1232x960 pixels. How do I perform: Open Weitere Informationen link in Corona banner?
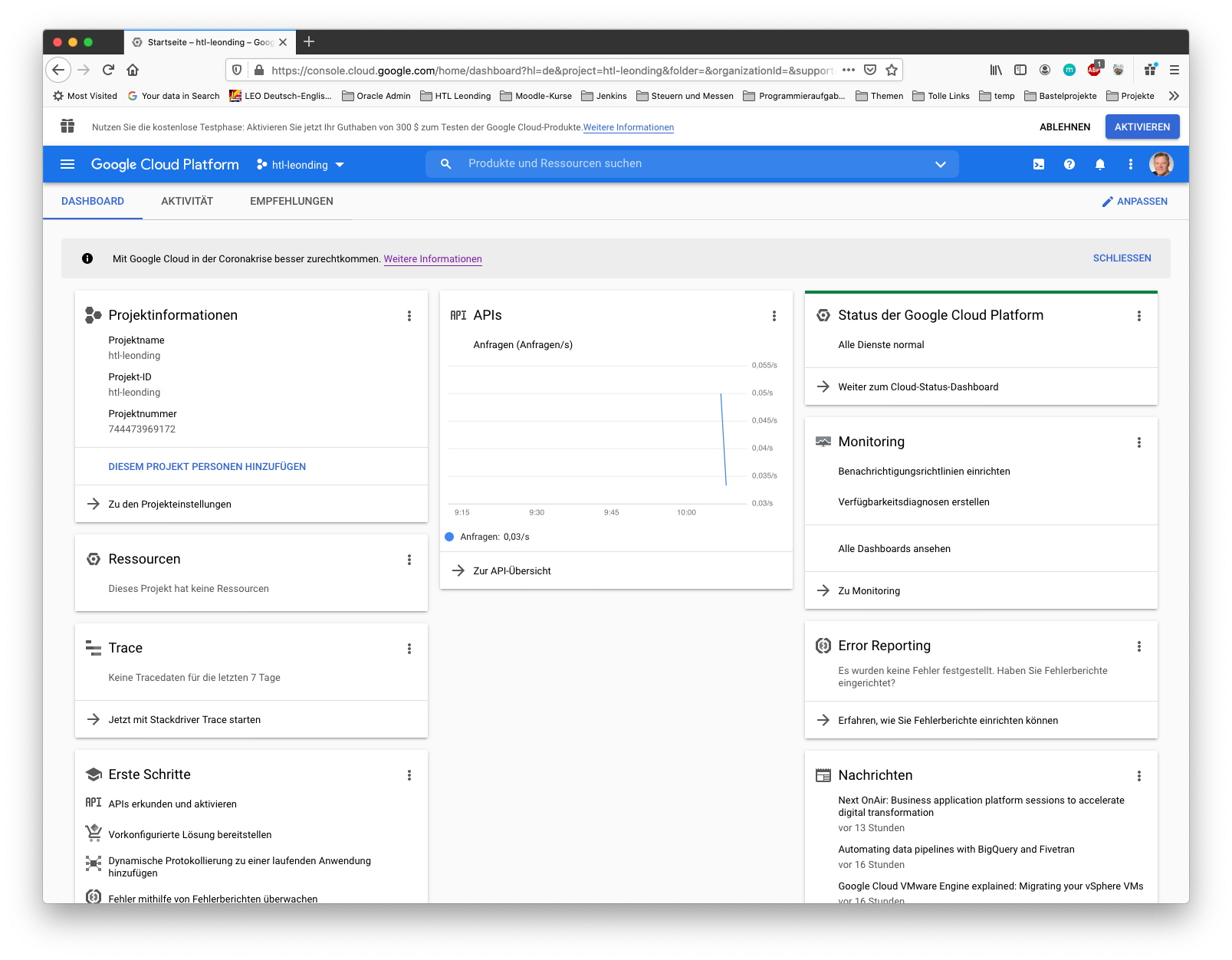(433, 259)
